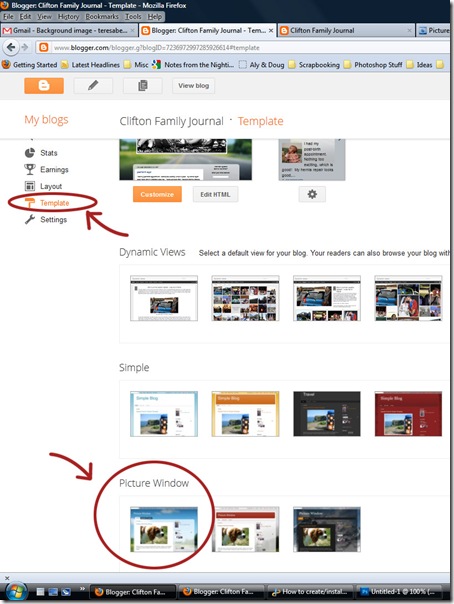Open the Bookmarks menu
The image size is (454, 604).
click(102, 17)
